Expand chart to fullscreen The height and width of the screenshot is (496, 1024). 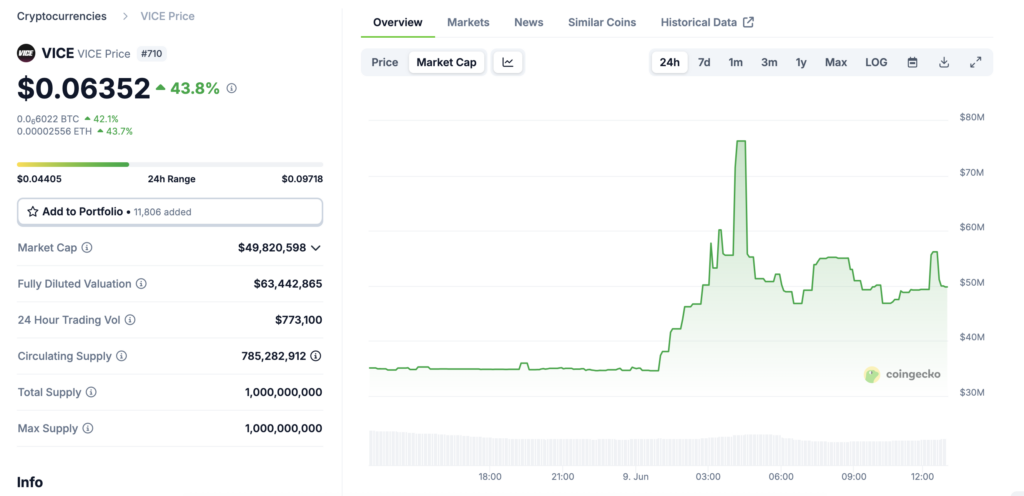click(976, 62)
